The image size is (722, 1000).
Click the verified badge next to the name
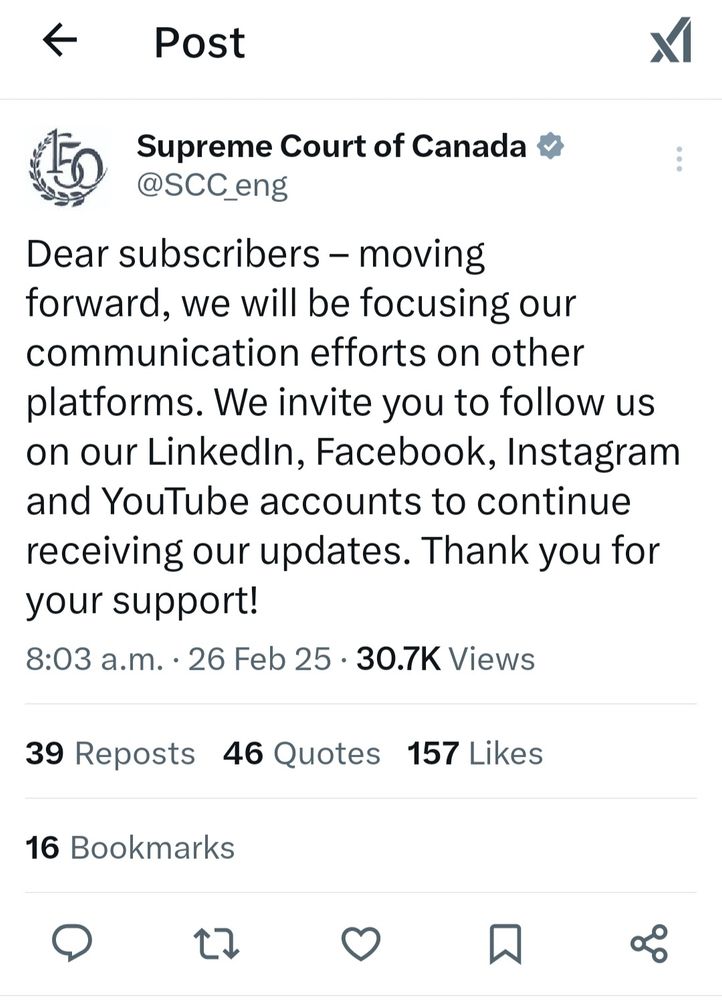[549, 145]
